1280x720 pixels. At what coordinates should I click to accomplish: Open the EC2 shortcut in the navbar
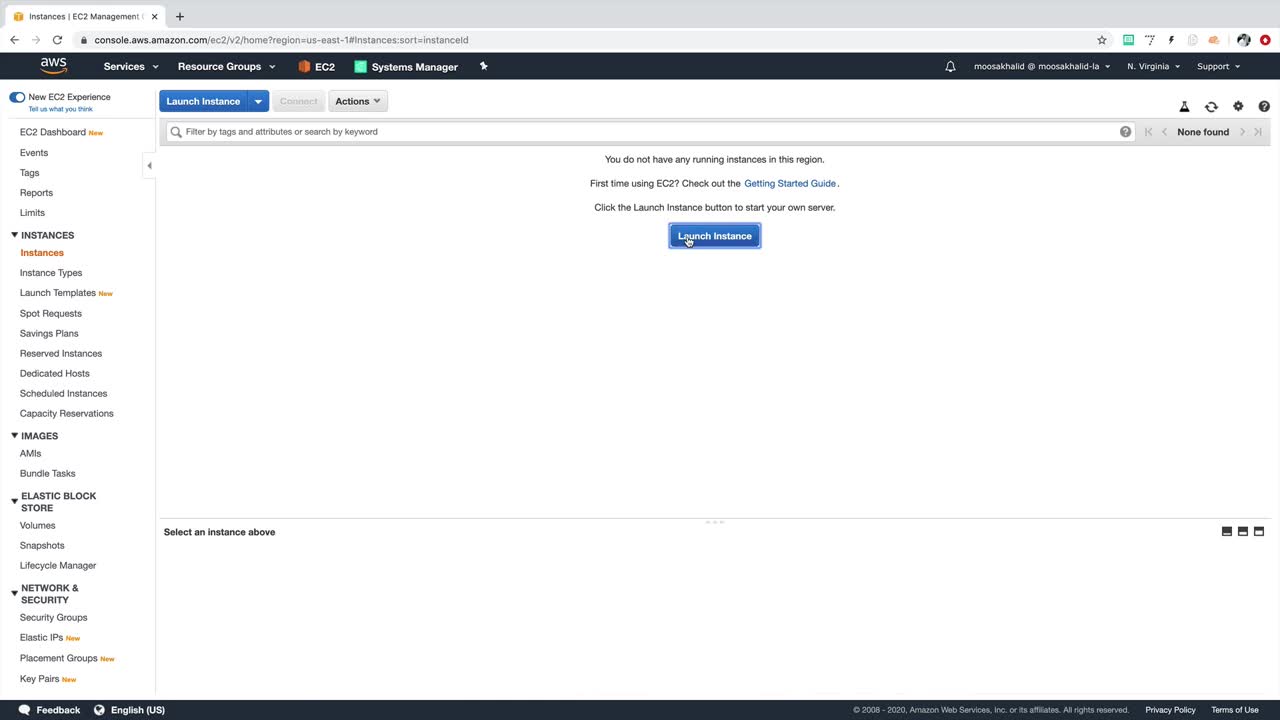tap(316, 67)
